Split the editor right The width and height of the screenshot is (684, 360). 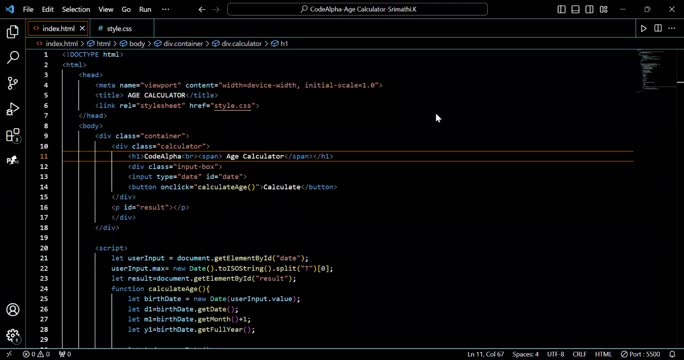[x=658, y=28]
